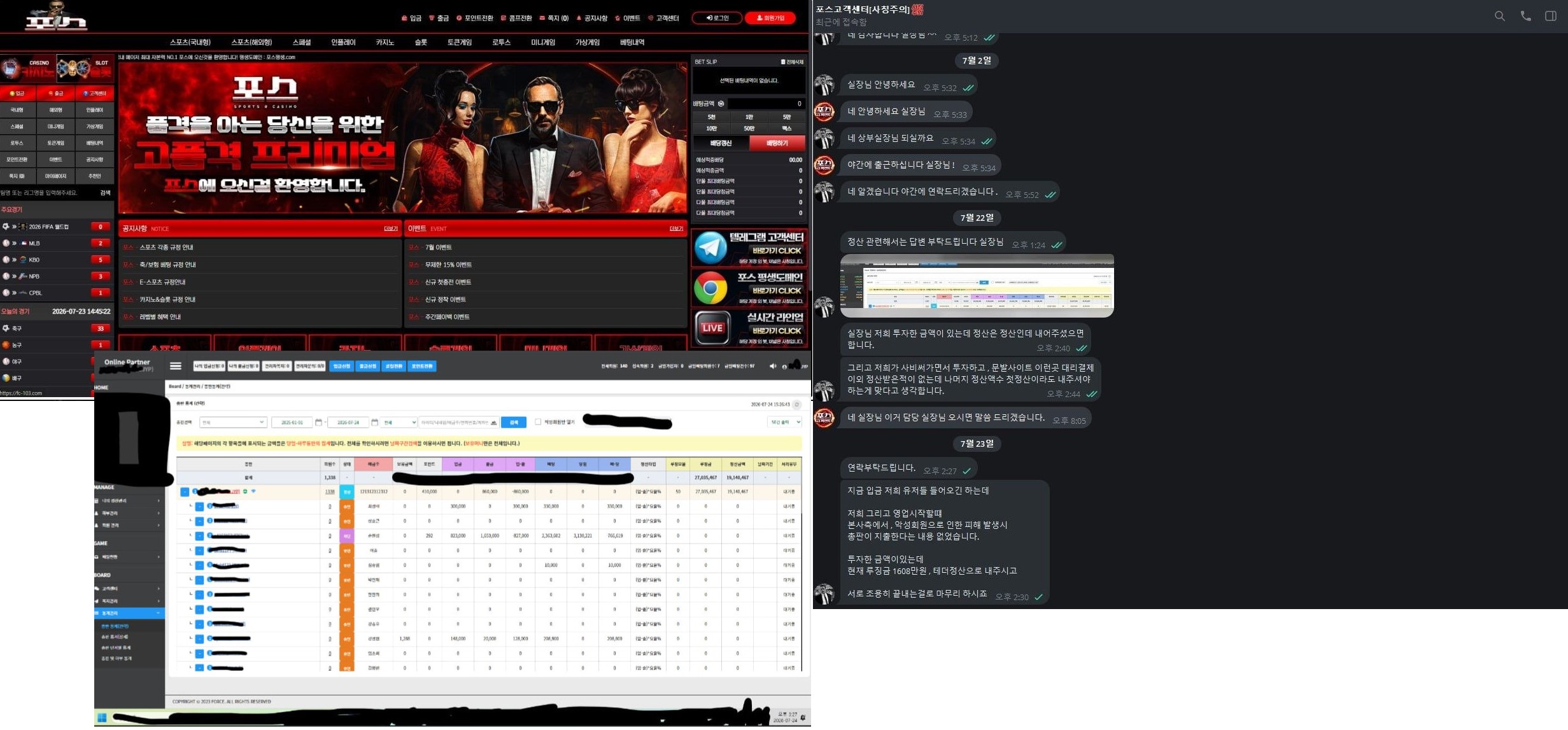
Task: Open the SLOT thumbnail in the left sidebar
Action: pos(85,68)
